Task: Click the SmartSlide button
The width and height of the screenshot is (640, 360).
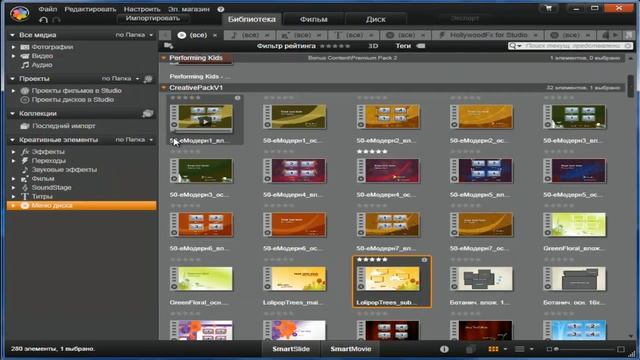Action: click(291, 349)
